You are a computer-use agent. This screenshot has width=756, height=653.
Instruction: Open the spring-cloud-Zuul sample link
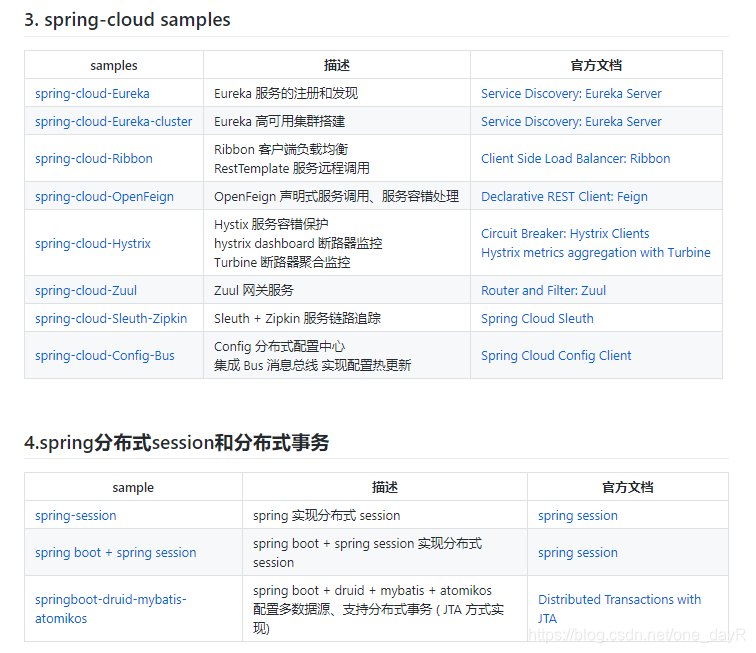pyautogui.click(x=86, y=290)
